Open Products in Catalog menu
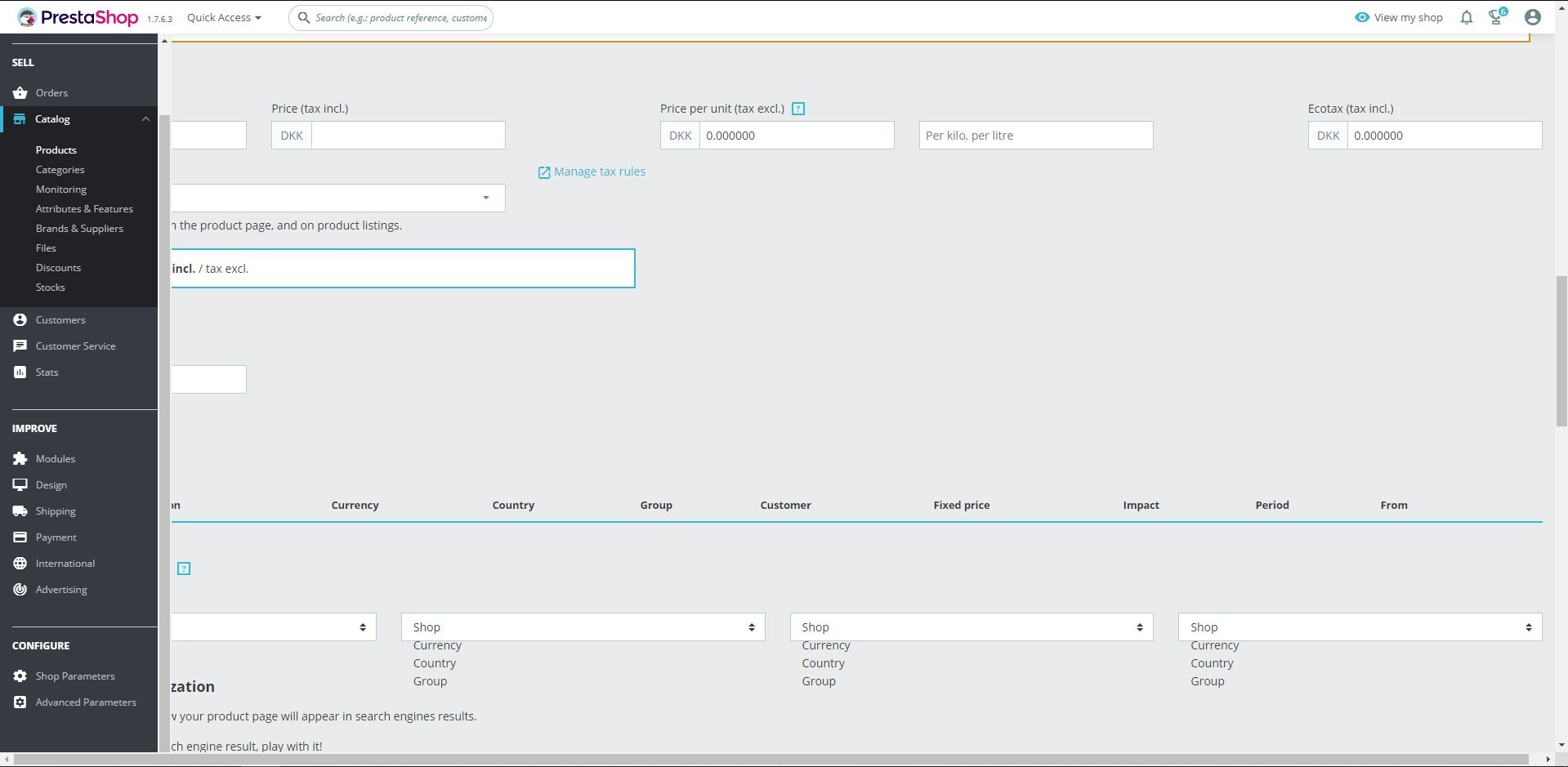Screen dimensions: 1568x767 click(56, 150)
